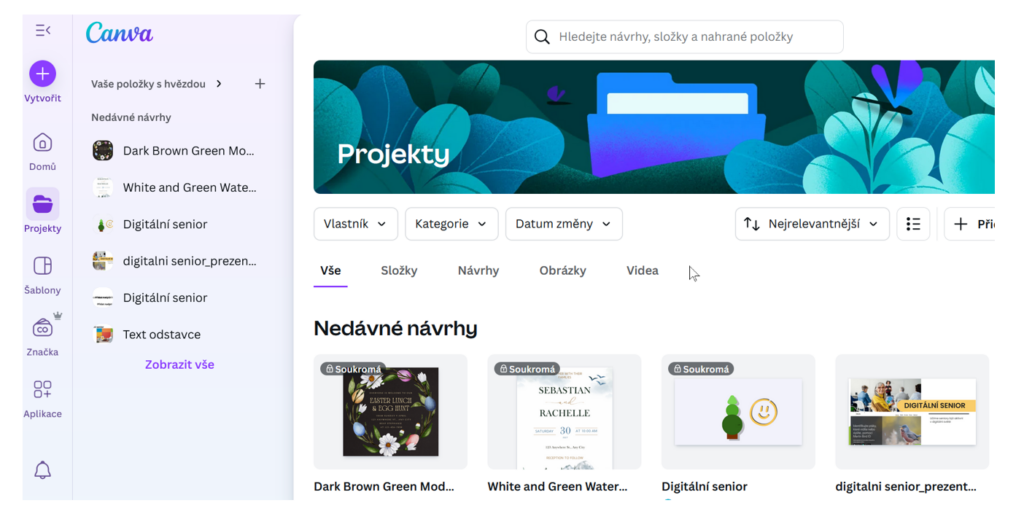Click the Zobrazit vše link
Viewport: 1024px width, 511px height.
[x=180, y=365]
